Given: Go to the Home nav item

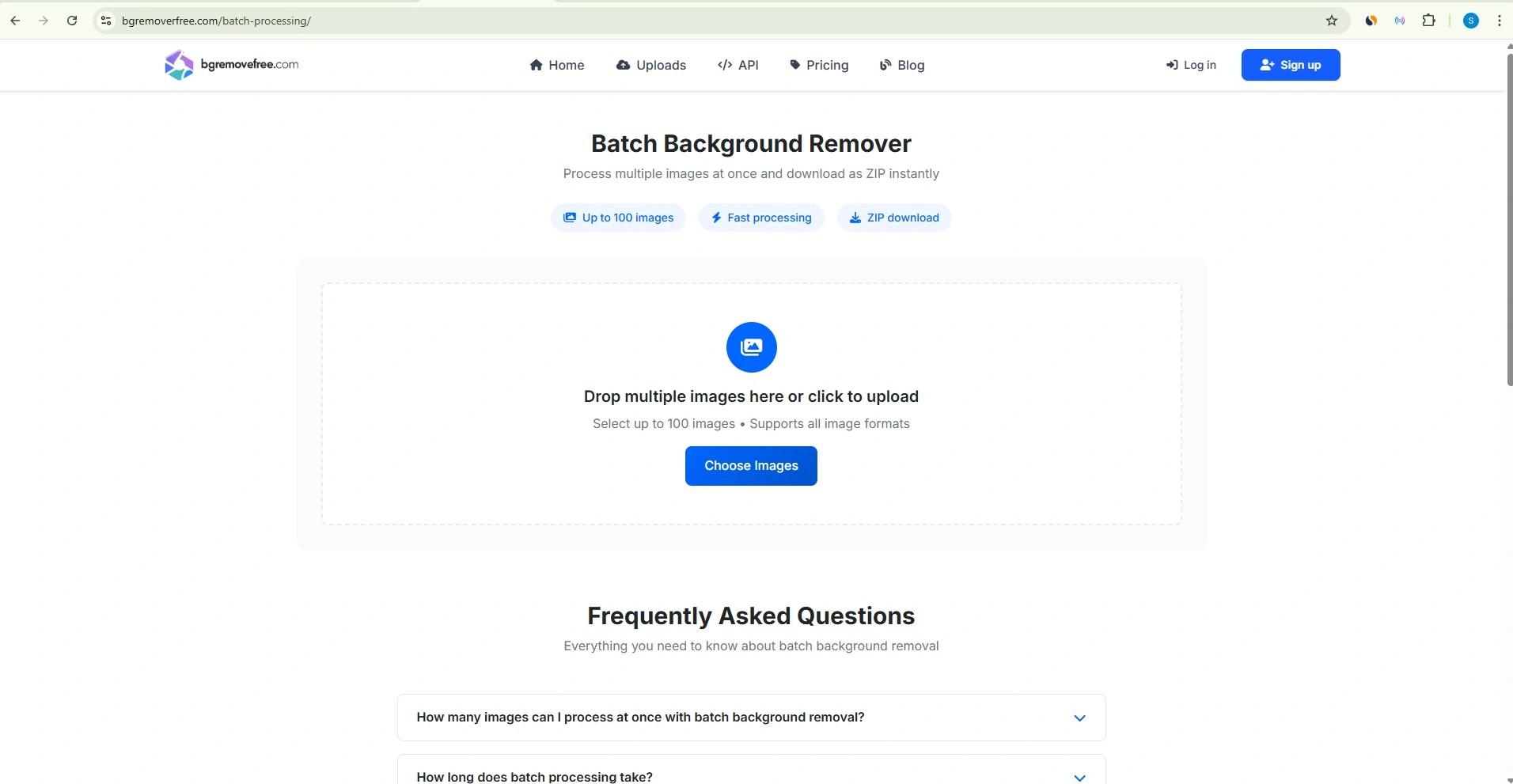Looking at the screenshot, I should click(557, 65).
